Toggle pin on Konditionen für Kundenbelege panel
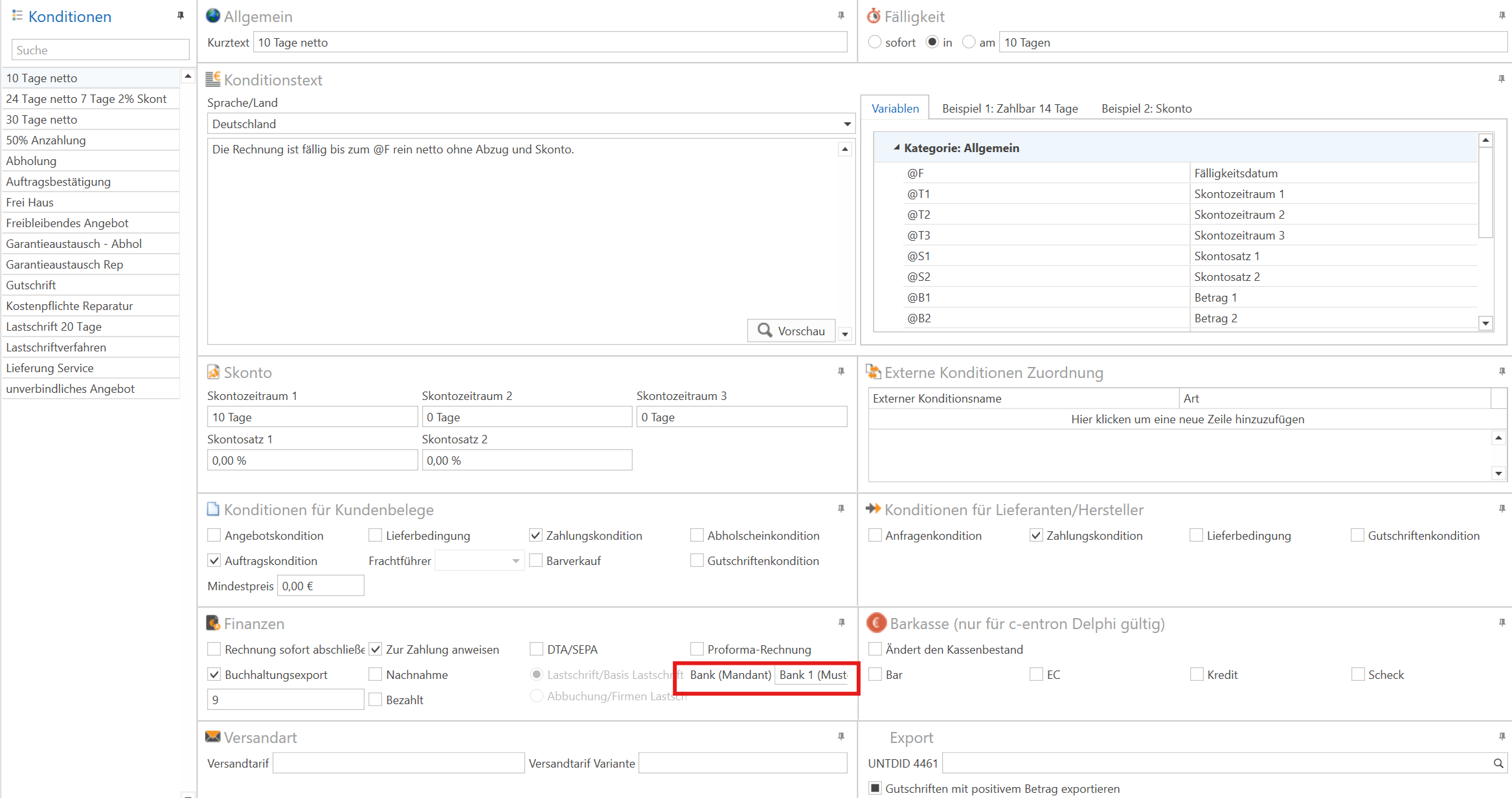 pos(841,509)
